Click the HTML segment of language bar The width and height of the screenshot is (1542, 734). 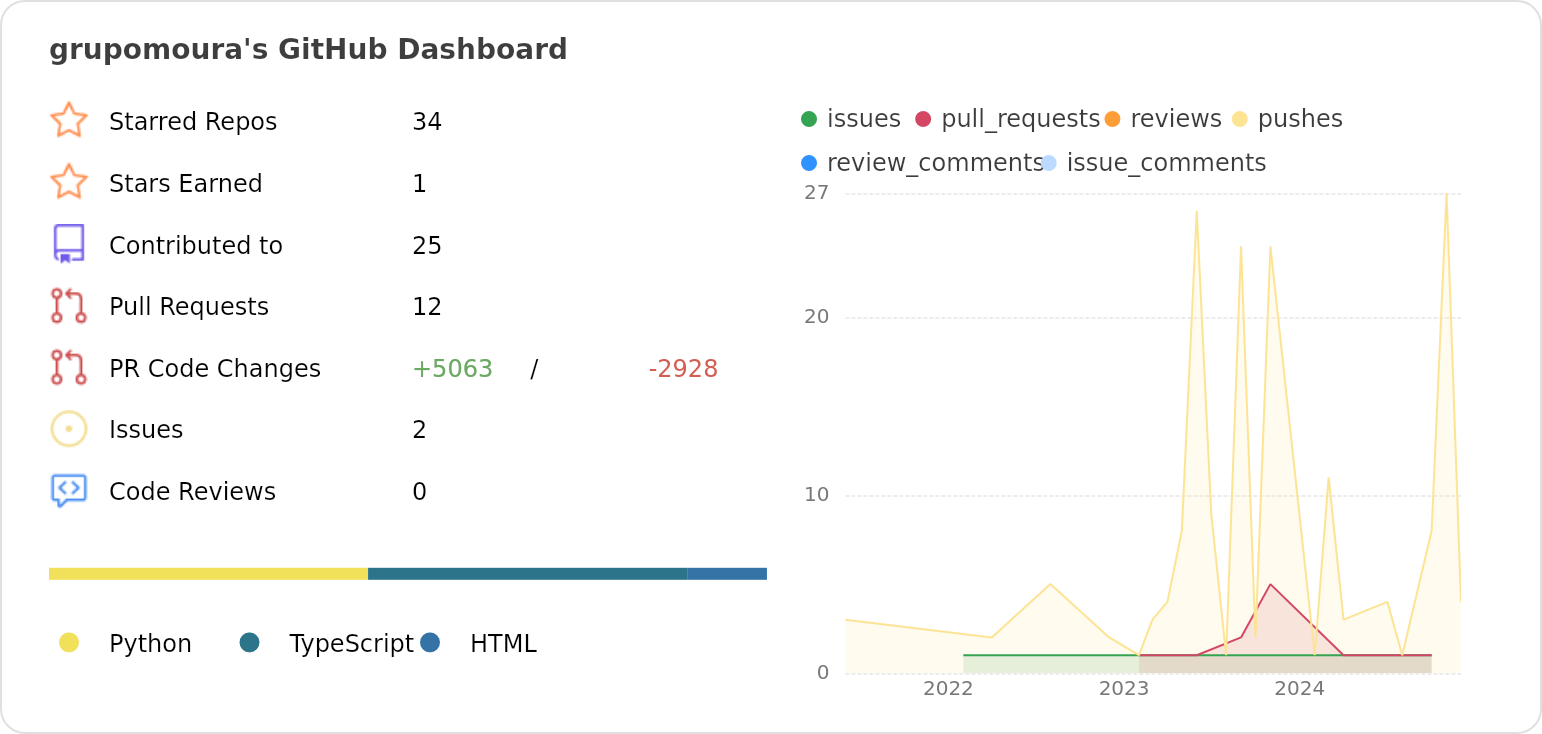727,574
